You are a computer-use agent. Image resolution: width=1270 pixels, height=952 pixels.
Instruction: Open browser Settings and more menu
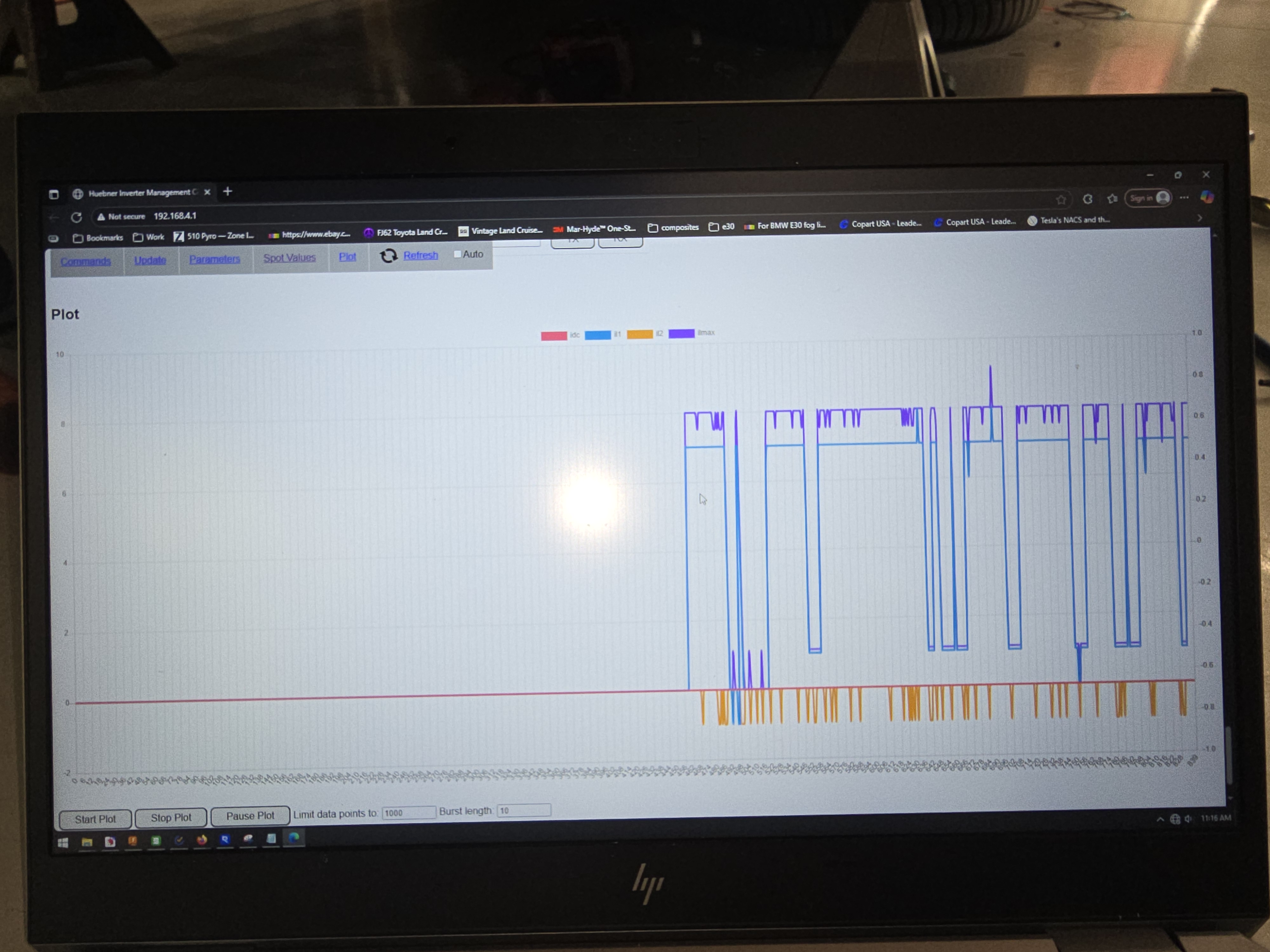1184,197
